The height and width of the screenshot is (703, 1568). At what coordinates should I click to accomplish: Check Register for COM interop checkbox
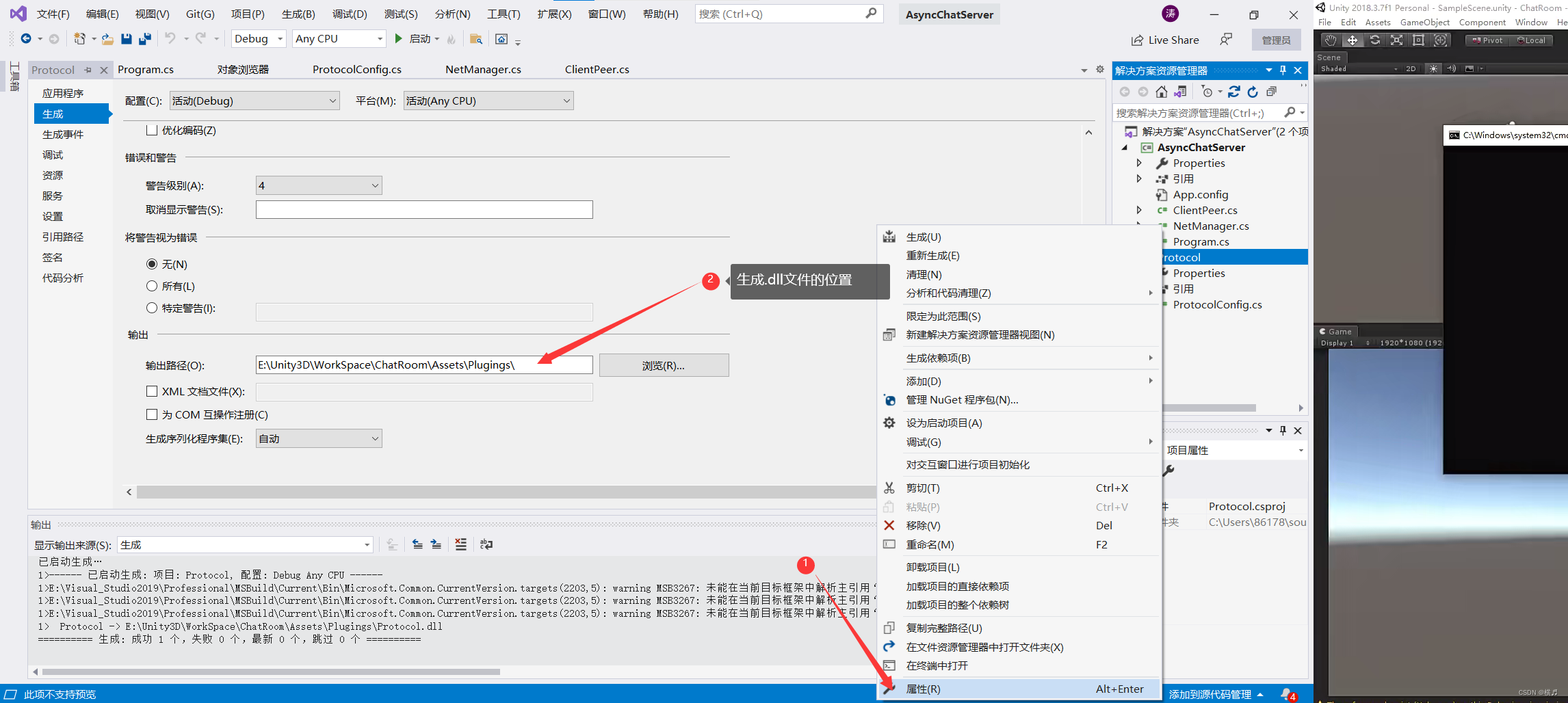click(152, 414)
